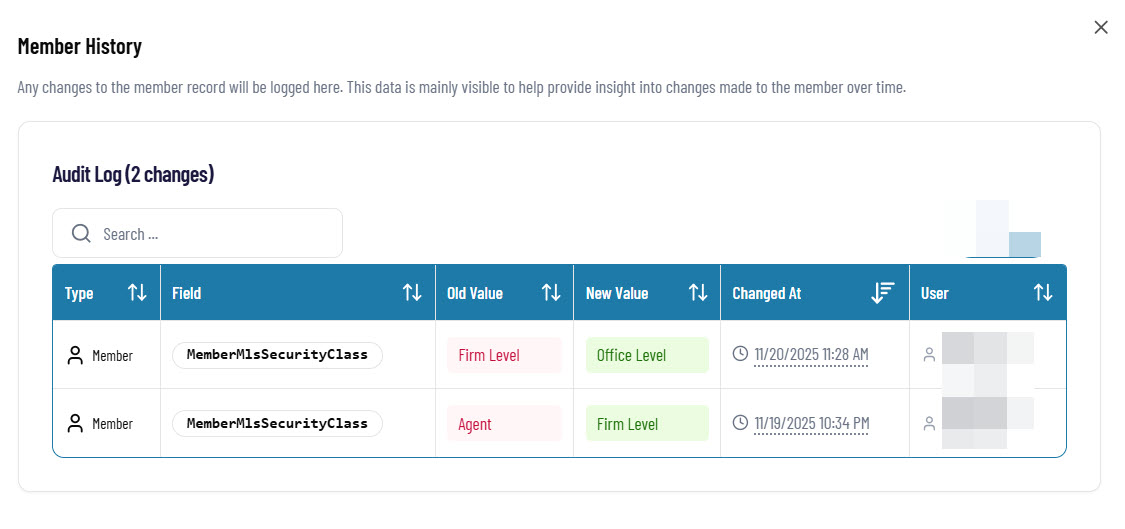The width and height of the screenshot is (1125, 529).
Task: Click the New Value header label
Action: coord(617,294)
